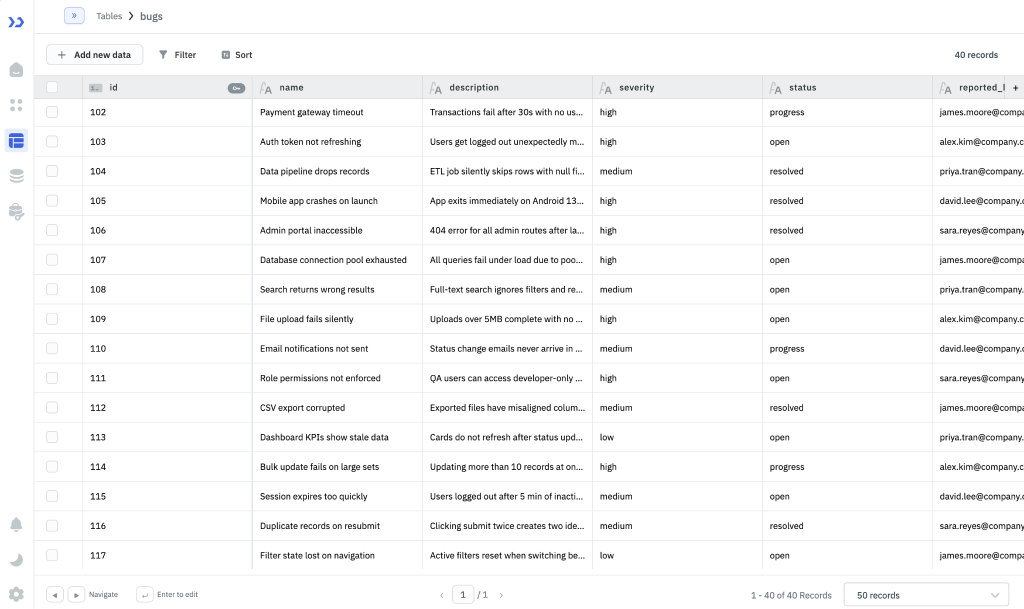The height and width of the screenshot is (609, 1024).
Task: Click the description column text-type icon
Action: click(x=436, y=88)
